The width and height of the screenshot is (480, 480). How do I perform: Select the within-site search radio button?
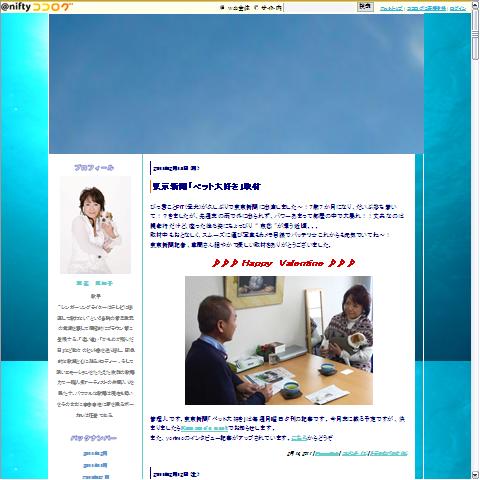256,8
